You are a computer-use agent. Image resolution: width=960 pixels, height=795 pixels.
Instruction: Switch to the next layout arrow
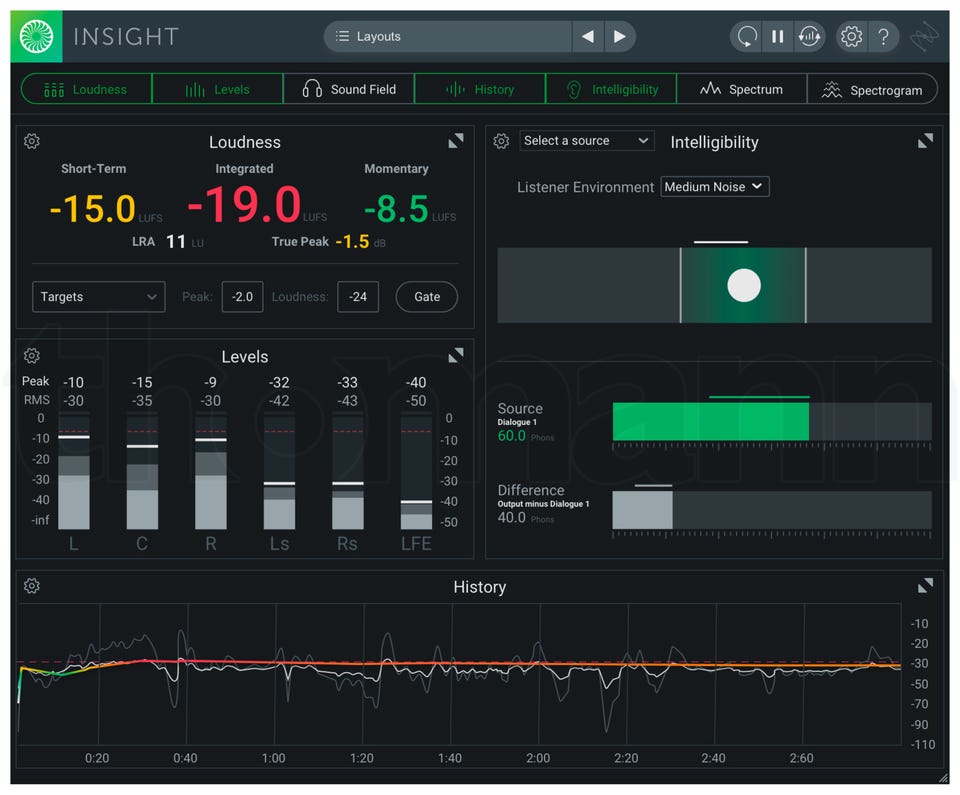(620, 37)
